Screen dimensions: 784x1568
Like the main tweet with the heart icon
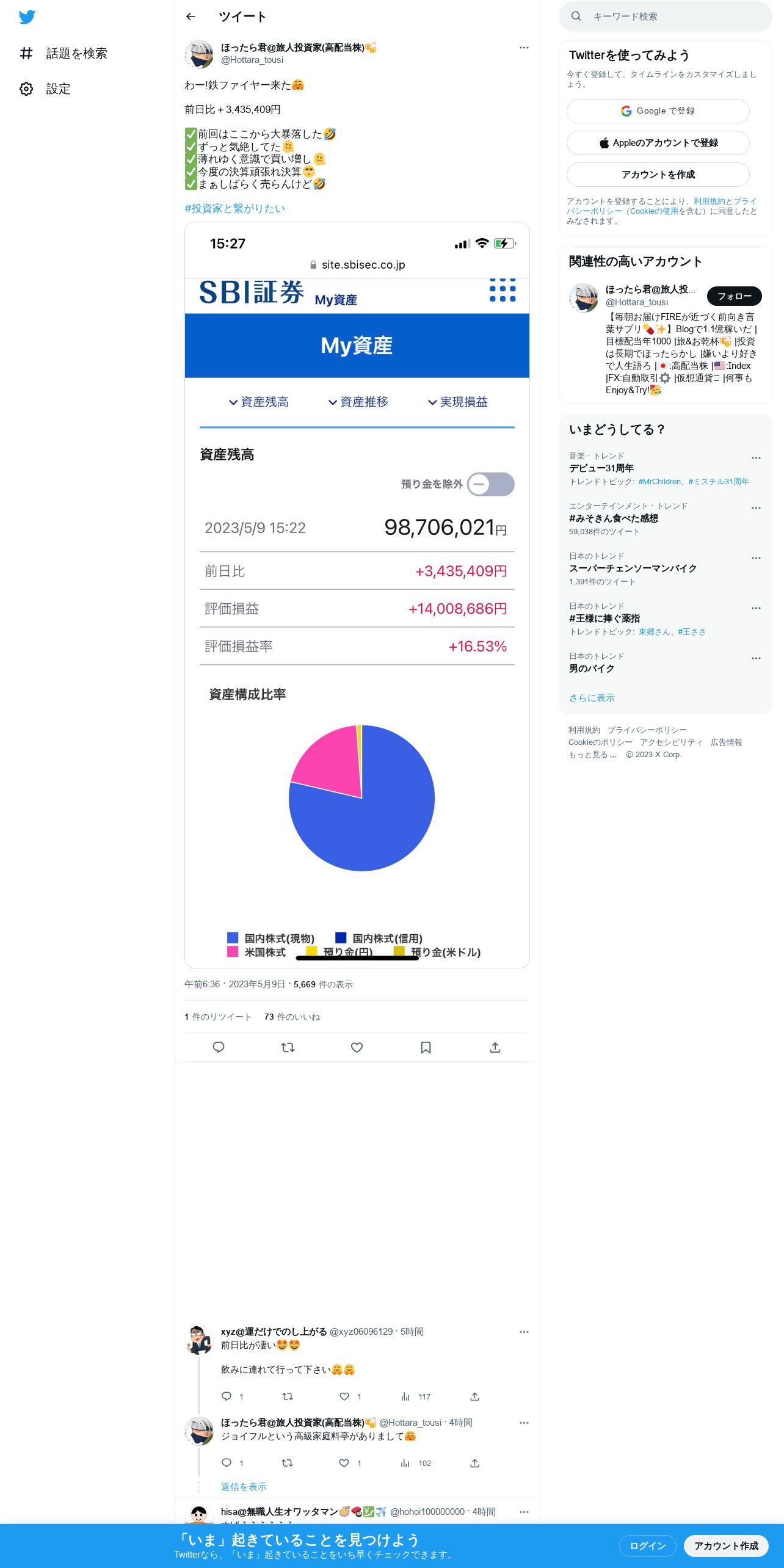coord(357,1047)
